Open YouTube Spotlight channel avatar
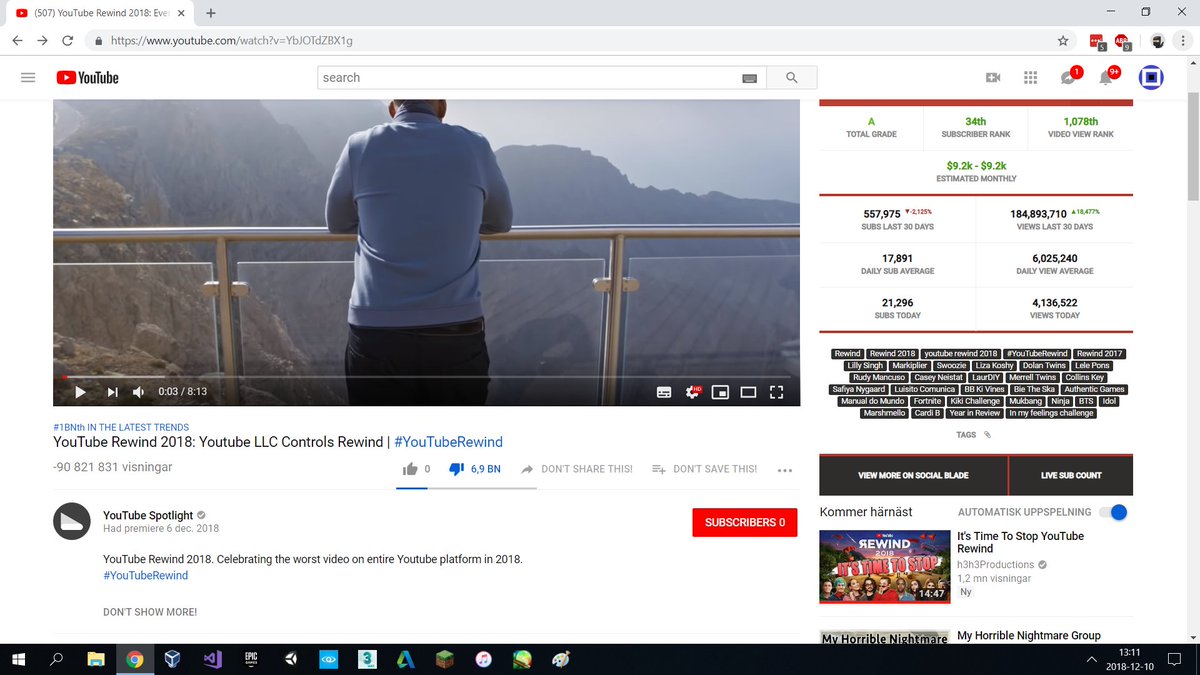Screen dimensions: 1200x675 pyautogui.click(x=72, y=522)
